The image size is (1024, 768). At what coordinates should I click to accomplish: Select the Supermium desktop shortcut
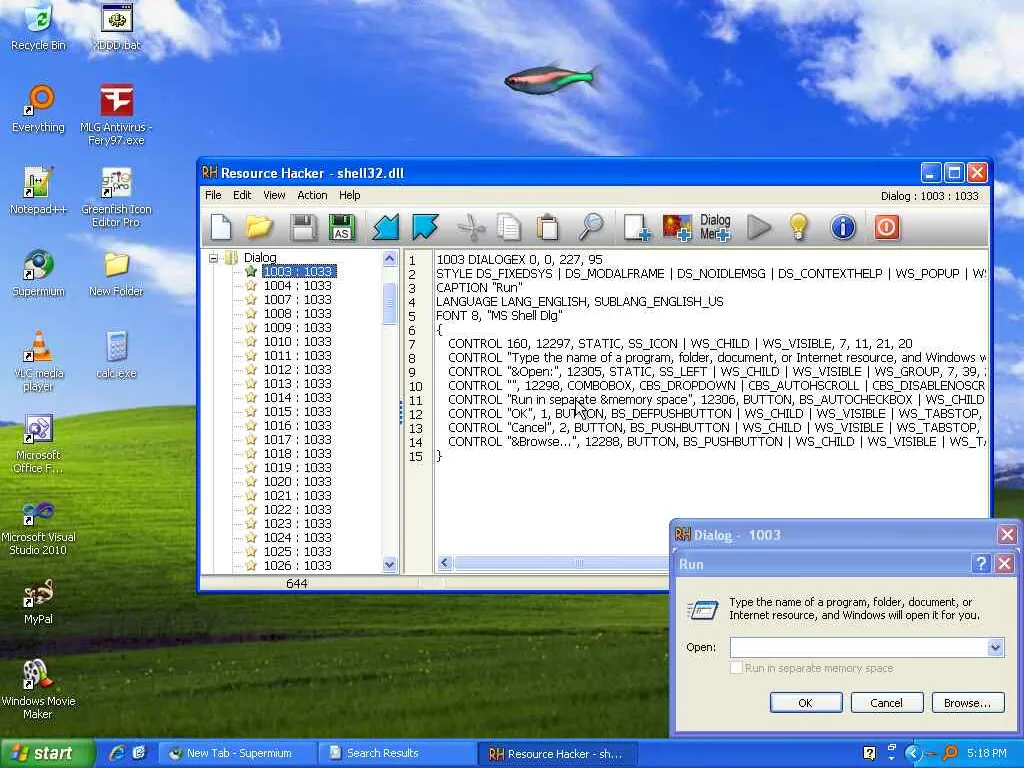coord(39,273)
